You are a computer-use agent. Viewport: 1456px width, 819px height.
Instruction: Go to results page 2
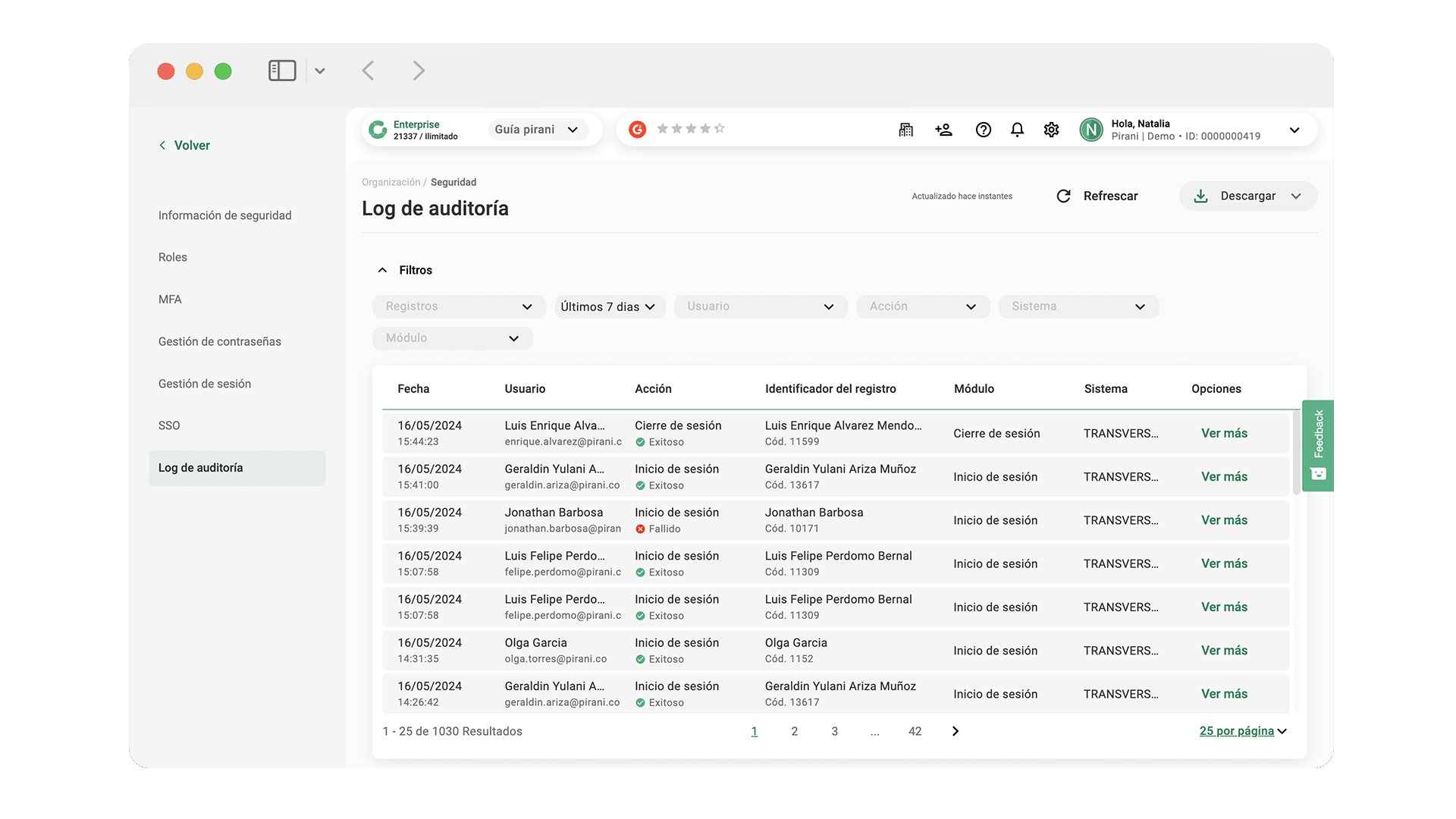coord(794,731)
